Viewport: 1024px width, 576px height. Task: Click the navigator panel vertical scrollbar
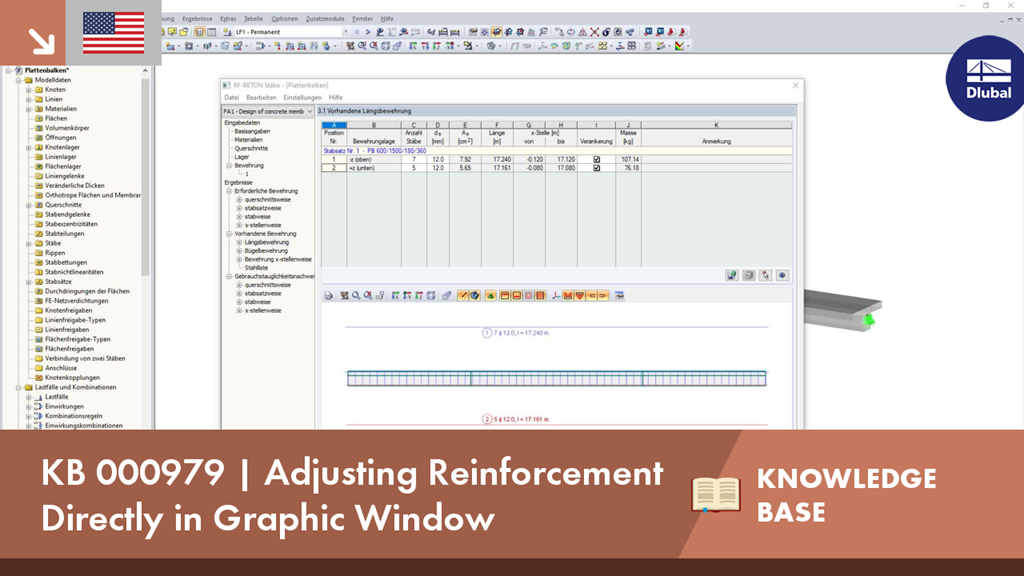pyautogui.click(x=145, y=176)
